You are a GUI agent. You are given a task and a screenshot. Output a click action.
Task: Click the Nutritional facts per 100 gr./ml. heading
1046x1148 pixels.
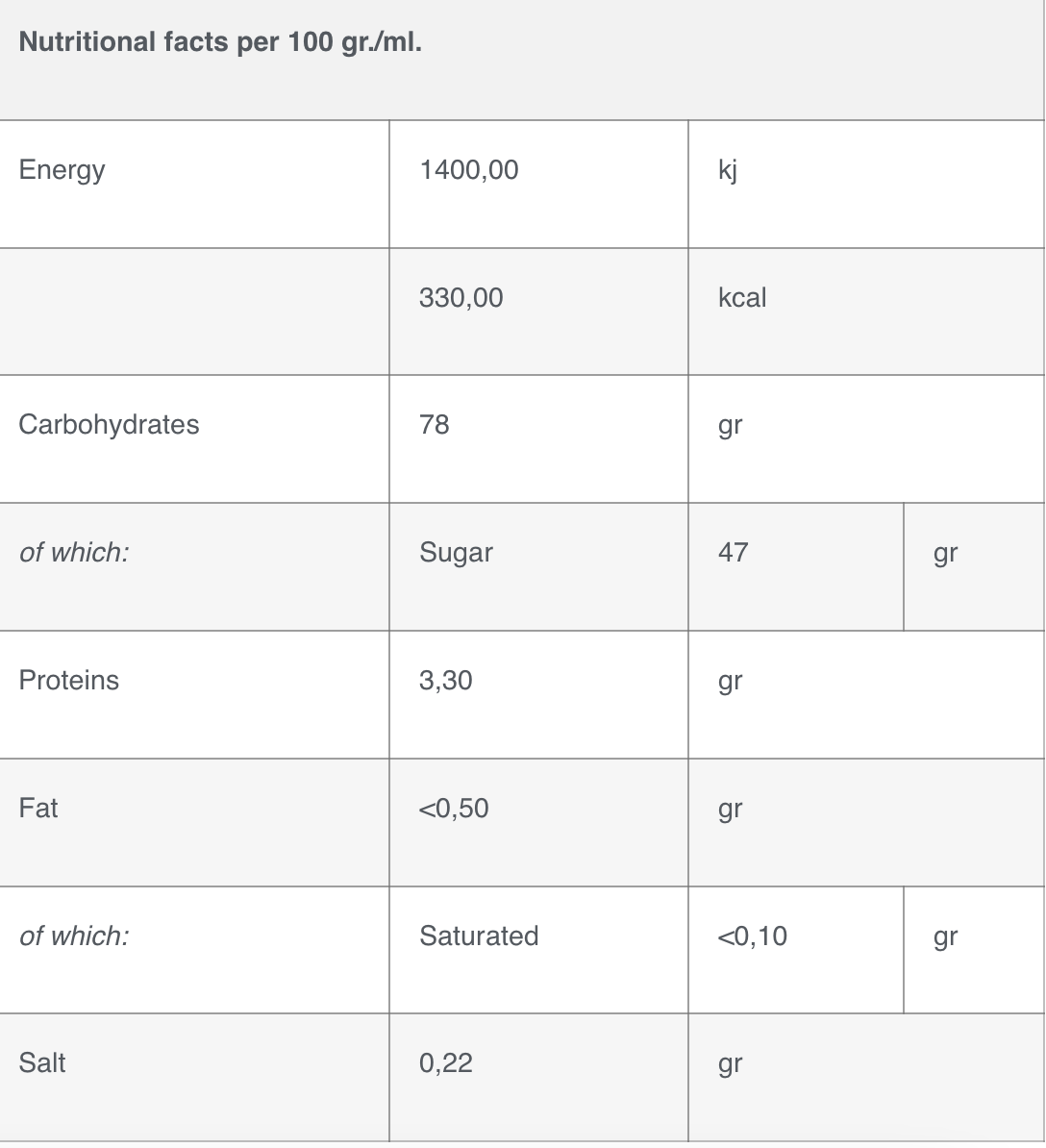(x=220, y=42)
